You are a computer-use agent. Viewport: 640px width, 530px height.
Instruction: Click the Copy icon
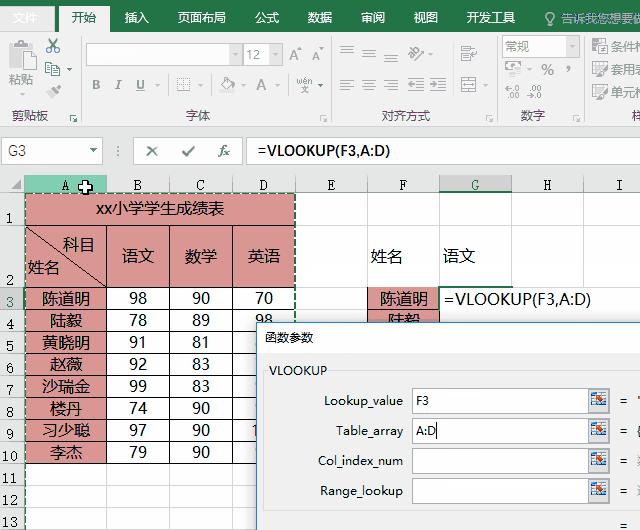coord(52,69)
